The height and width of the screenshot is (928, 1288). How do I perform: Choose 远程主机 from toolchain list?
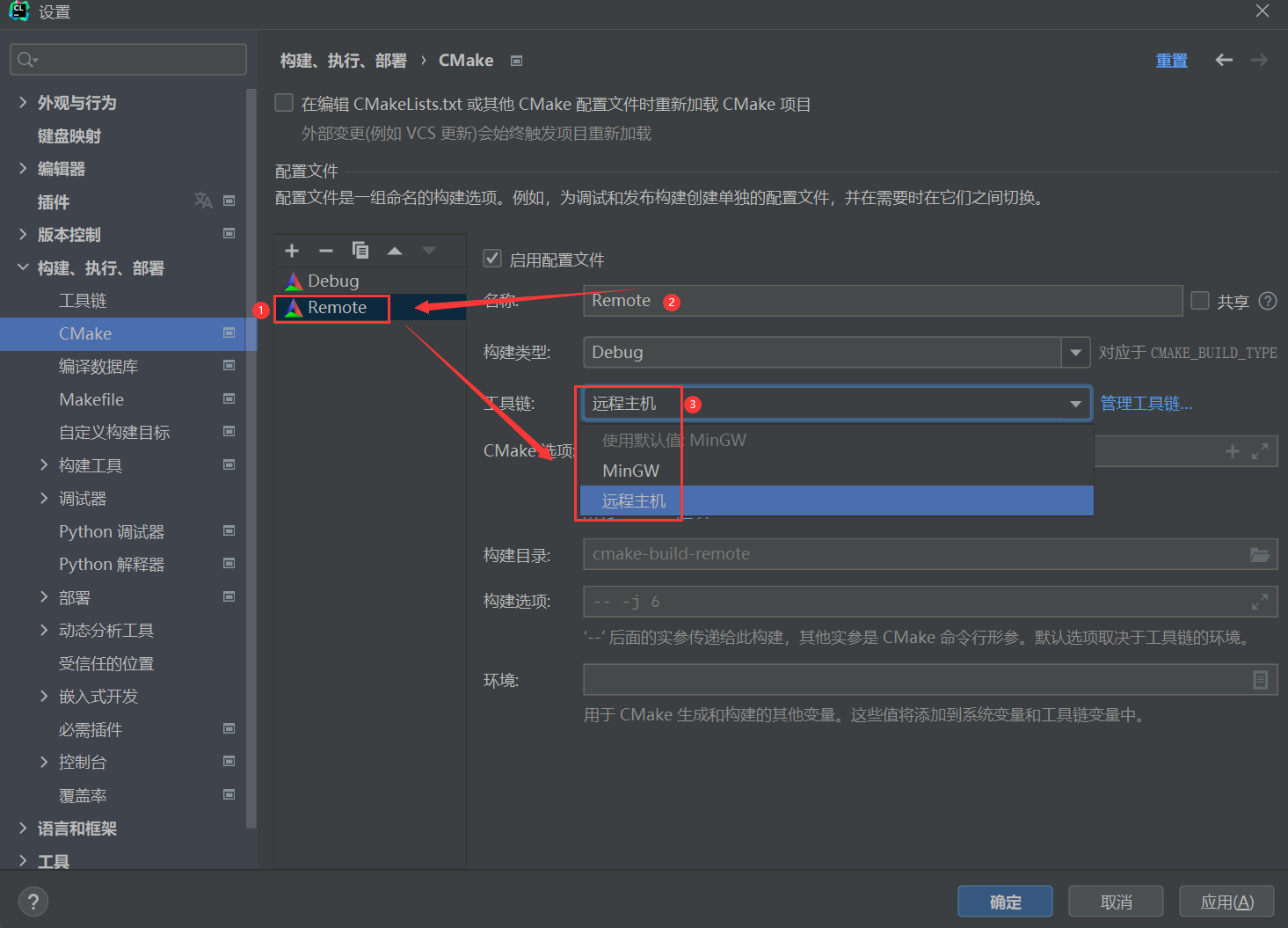[x=837, y=501]
